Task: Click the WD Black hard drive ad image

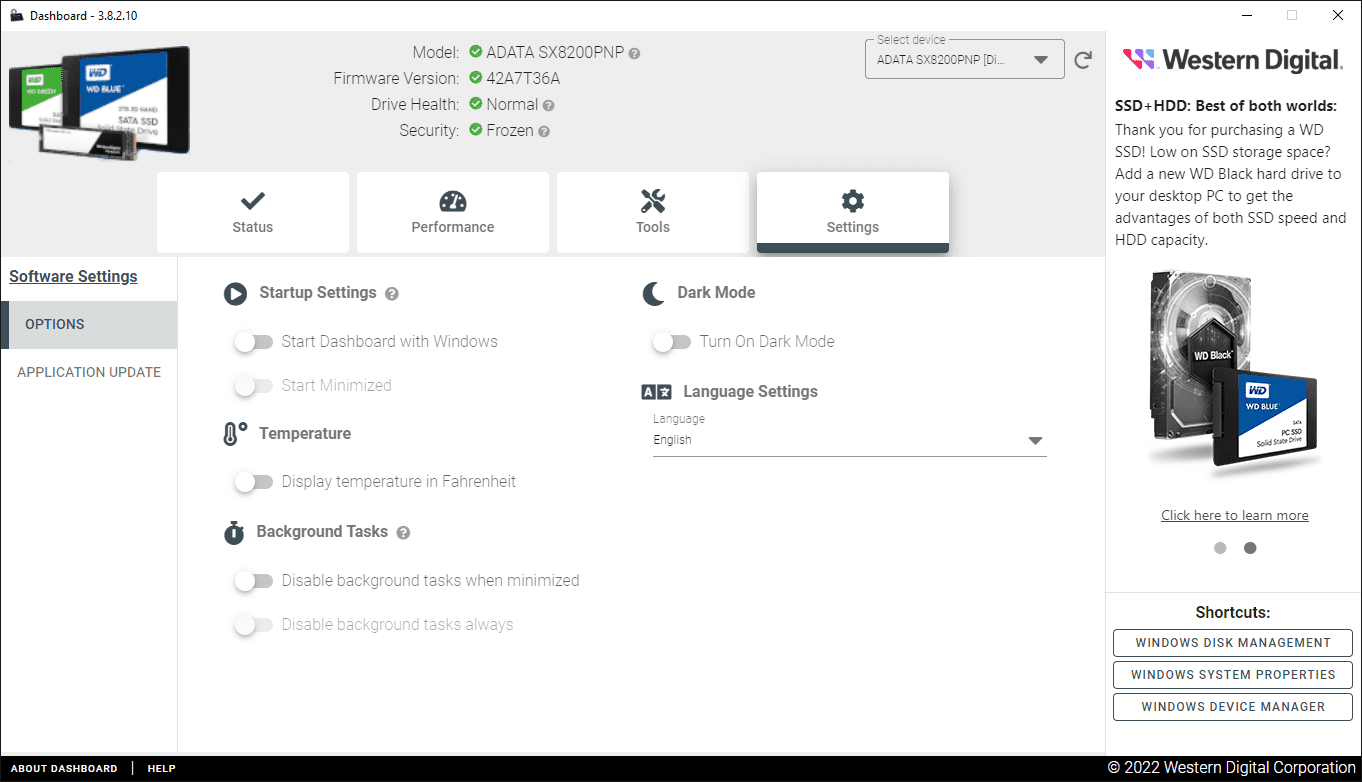Action: pos(1235,371)
